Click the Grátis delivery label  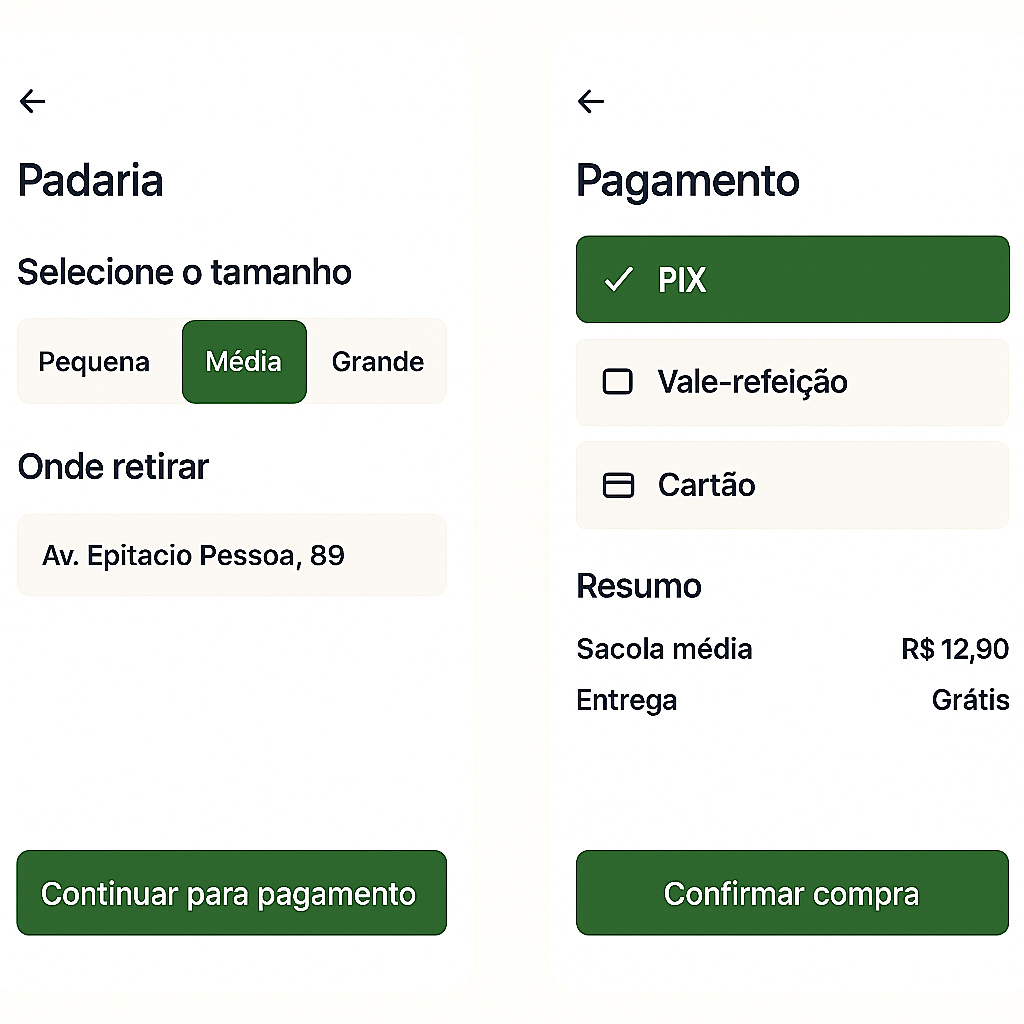pos(970,700)
